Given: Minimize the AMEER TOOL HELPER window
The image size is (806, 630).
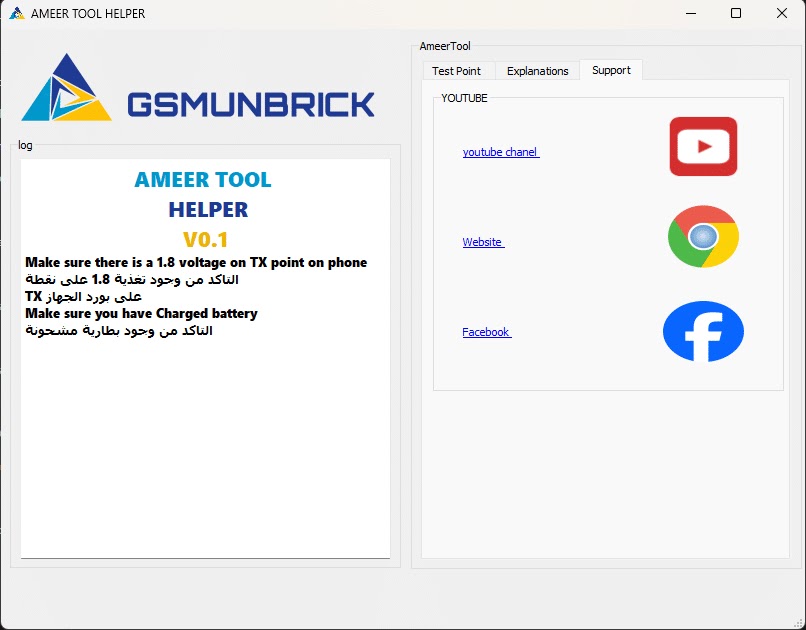Looking at the screenshot, I should (691, 13).
